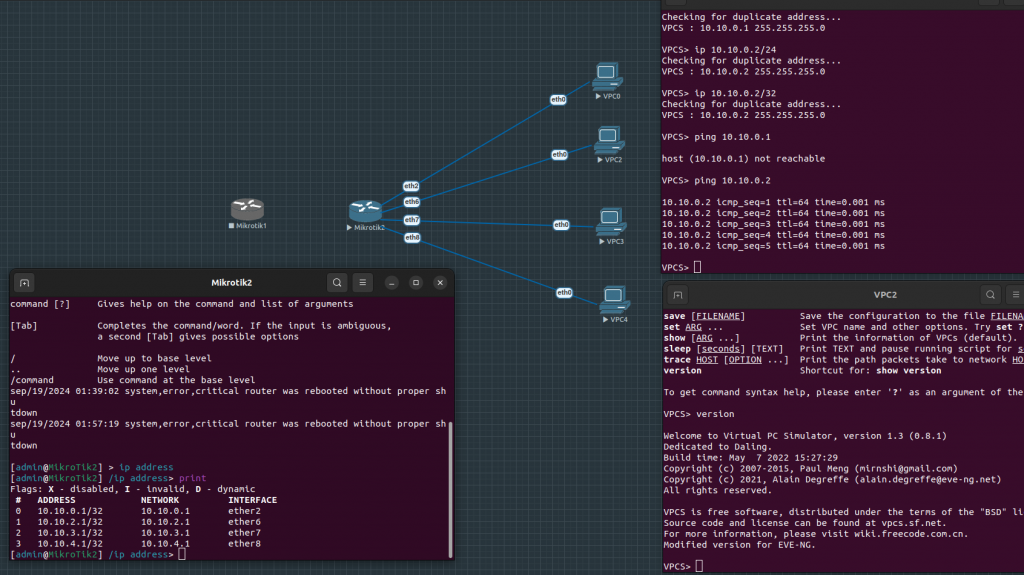The image size is (1024, 575).
Task: Click the icmp_seq=1 ping reply line
Action: click(773, 203)
